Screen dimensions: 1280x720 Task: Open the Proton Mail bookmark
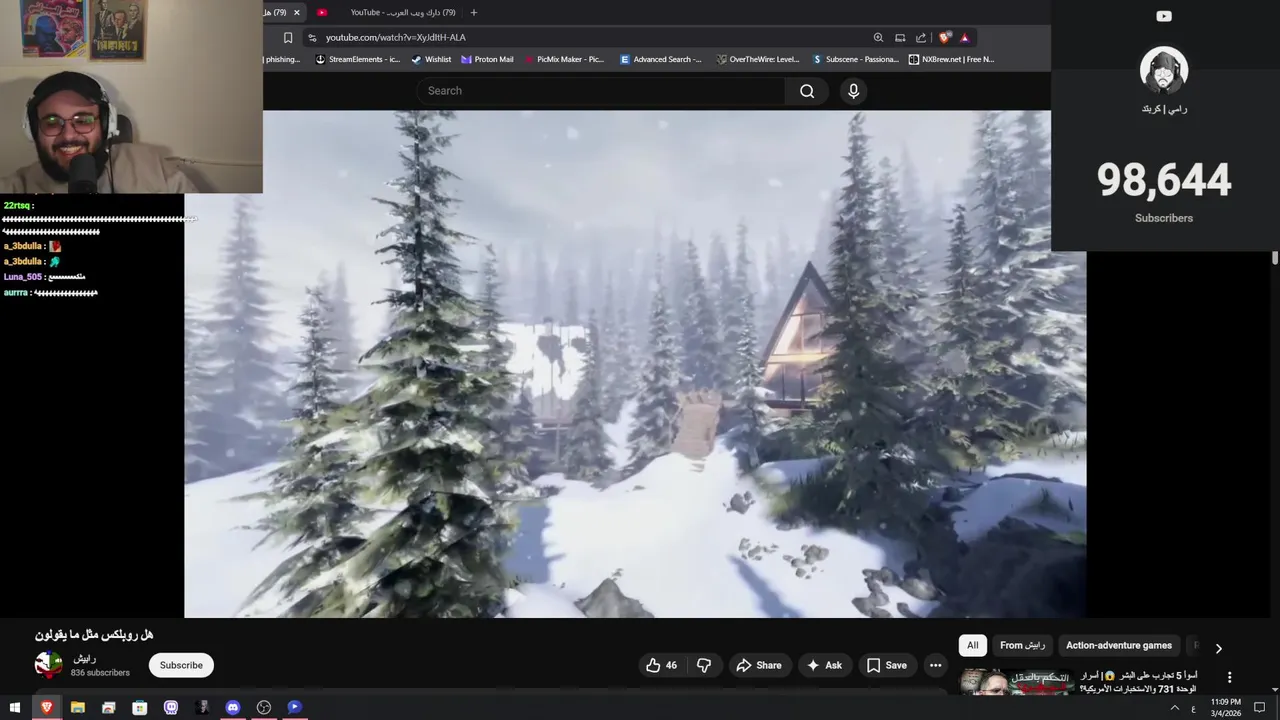(486, 59)
